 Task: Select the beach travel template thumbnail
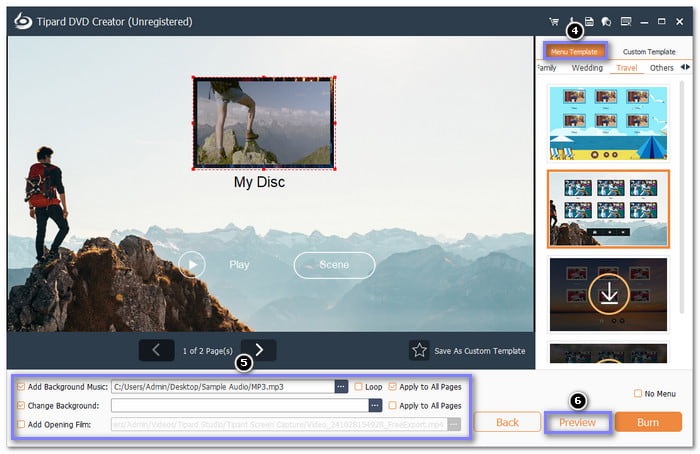point(607,121)
